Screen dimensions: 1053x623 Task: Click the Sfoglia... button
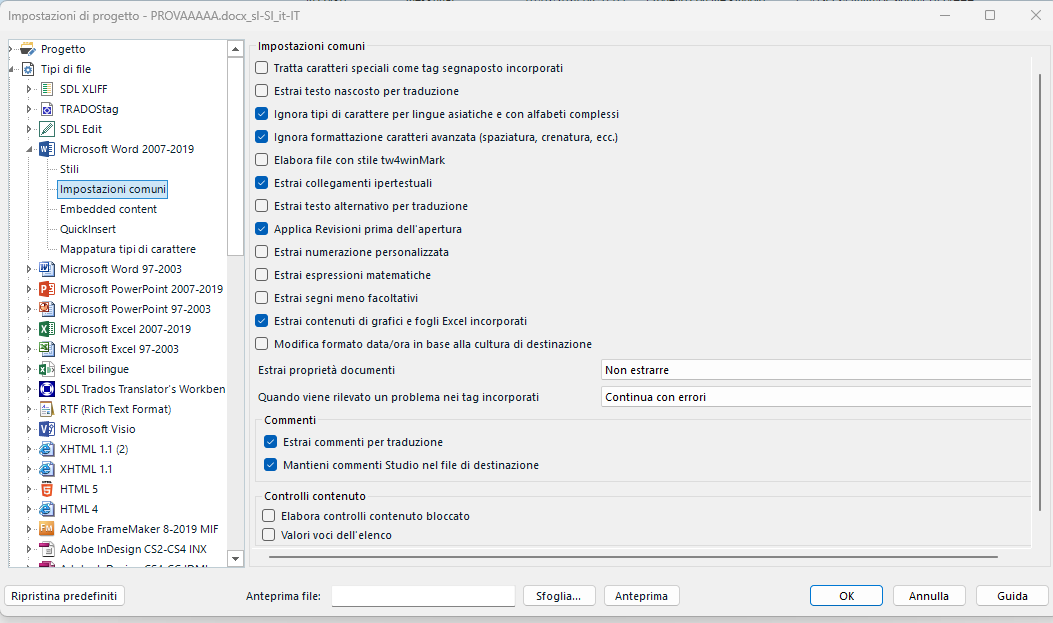pyautogui.click(x=558, y=596)
